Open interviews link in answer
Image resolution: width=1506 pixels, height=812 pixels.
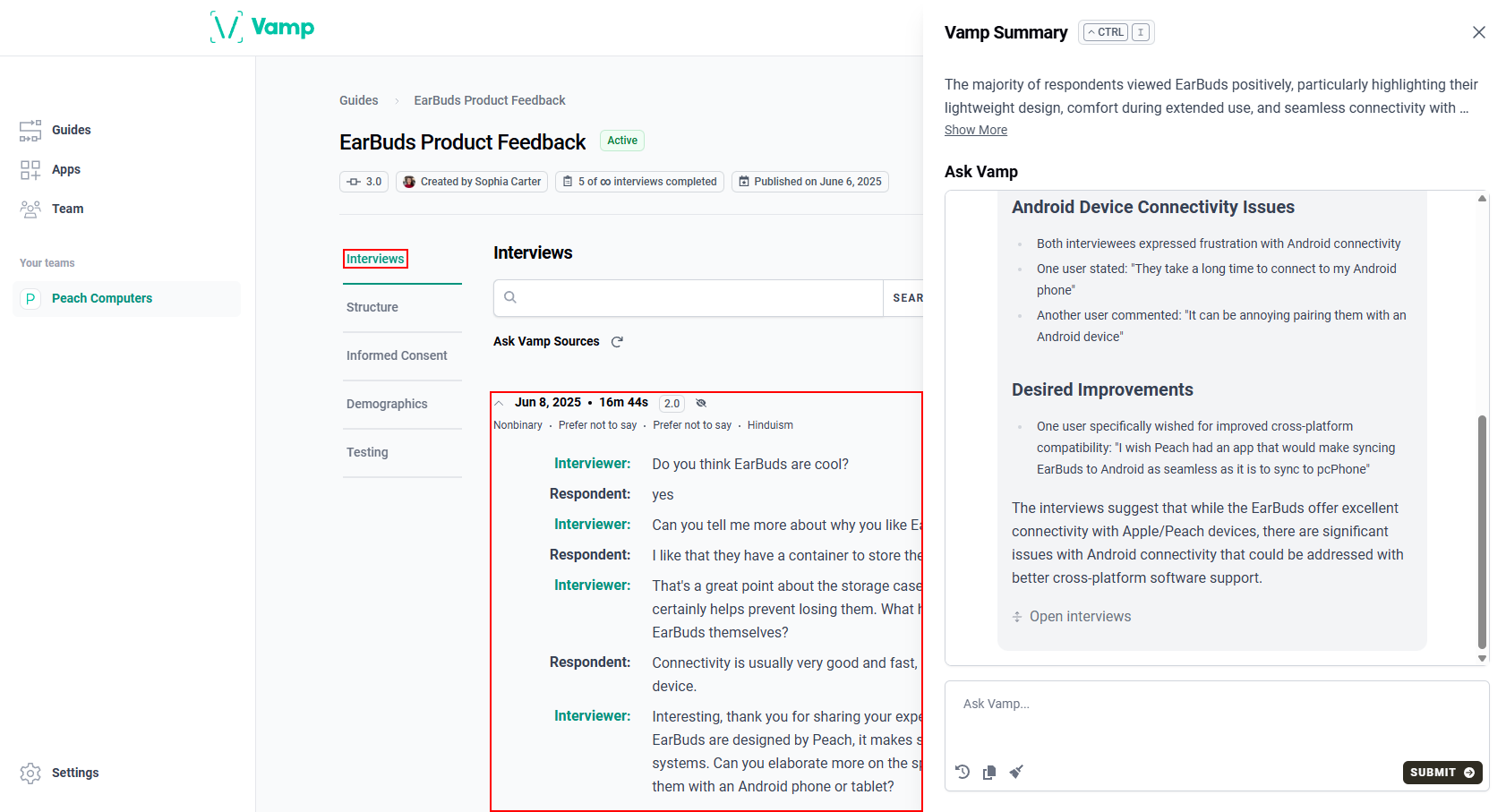pyautogui.click(x=1072, y=616)
